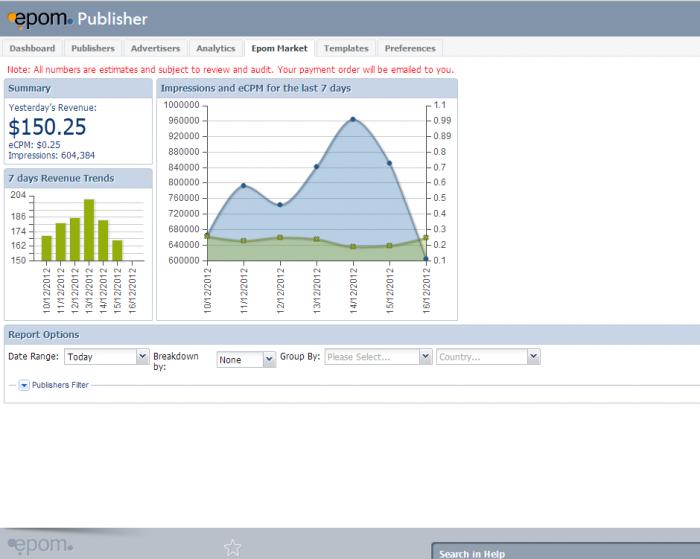Image resolution: width=700 pixels, height=559 pixels.
Task: Open the Preferences tab
Action: tap(410, 48)
